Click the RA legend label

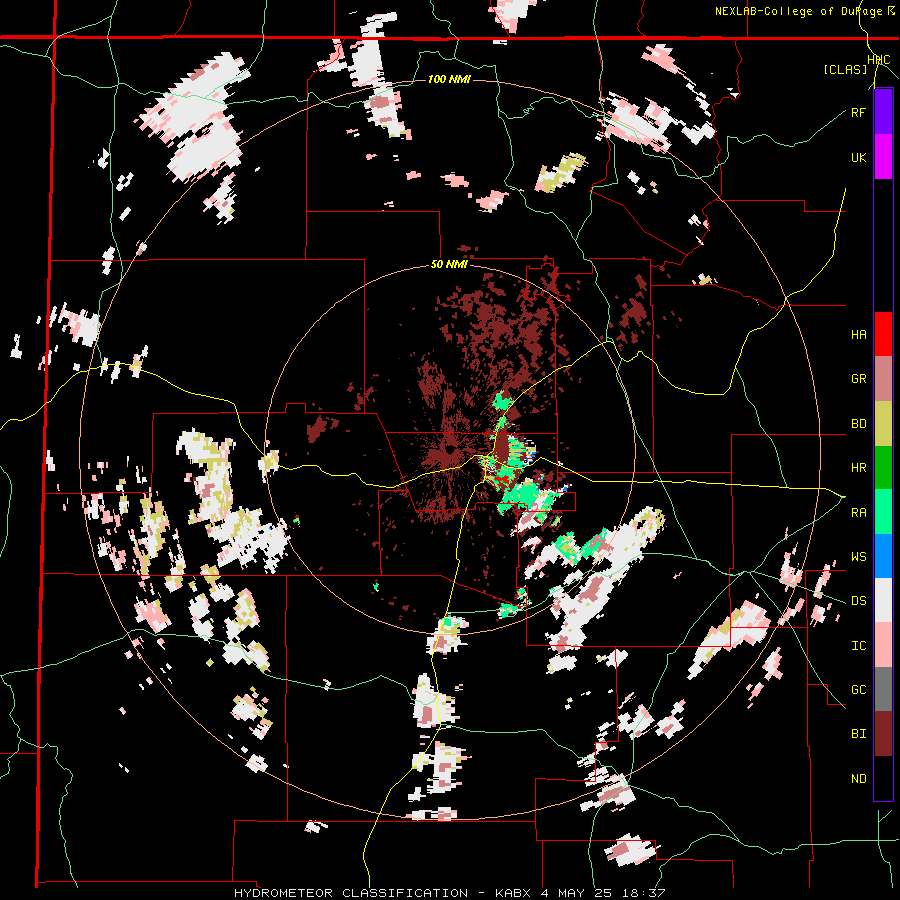pos(858,513)
